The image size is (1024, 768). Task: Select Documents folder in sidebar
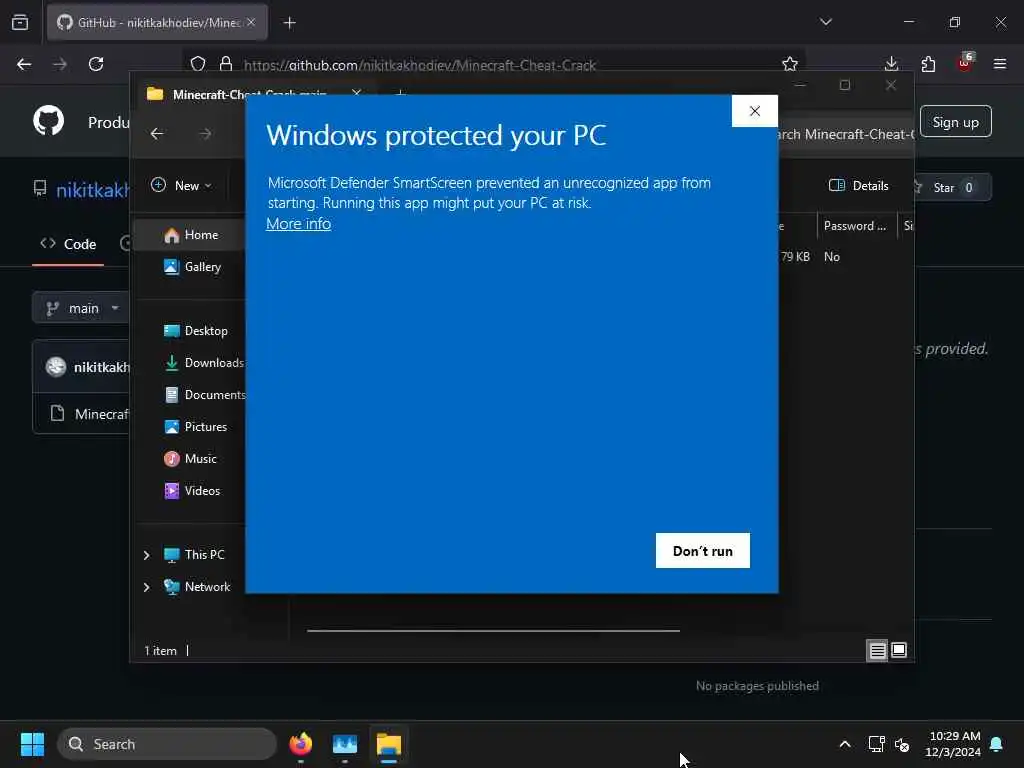[x=204, y=394]
